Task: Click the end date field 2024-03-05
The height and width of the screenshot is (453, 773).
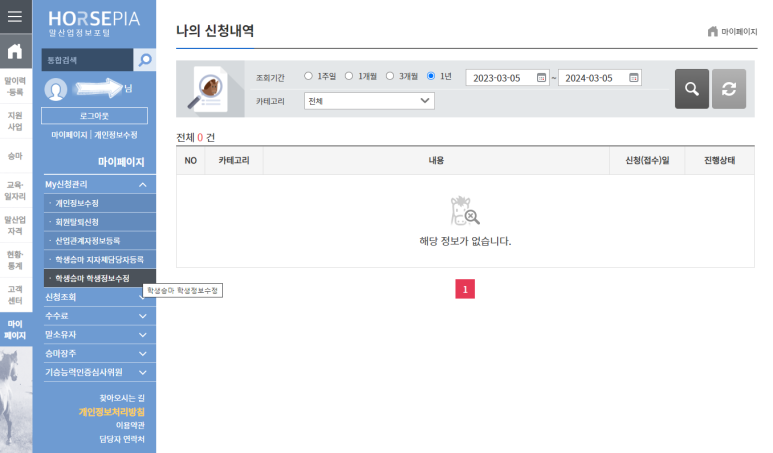Action: [599, 77]
